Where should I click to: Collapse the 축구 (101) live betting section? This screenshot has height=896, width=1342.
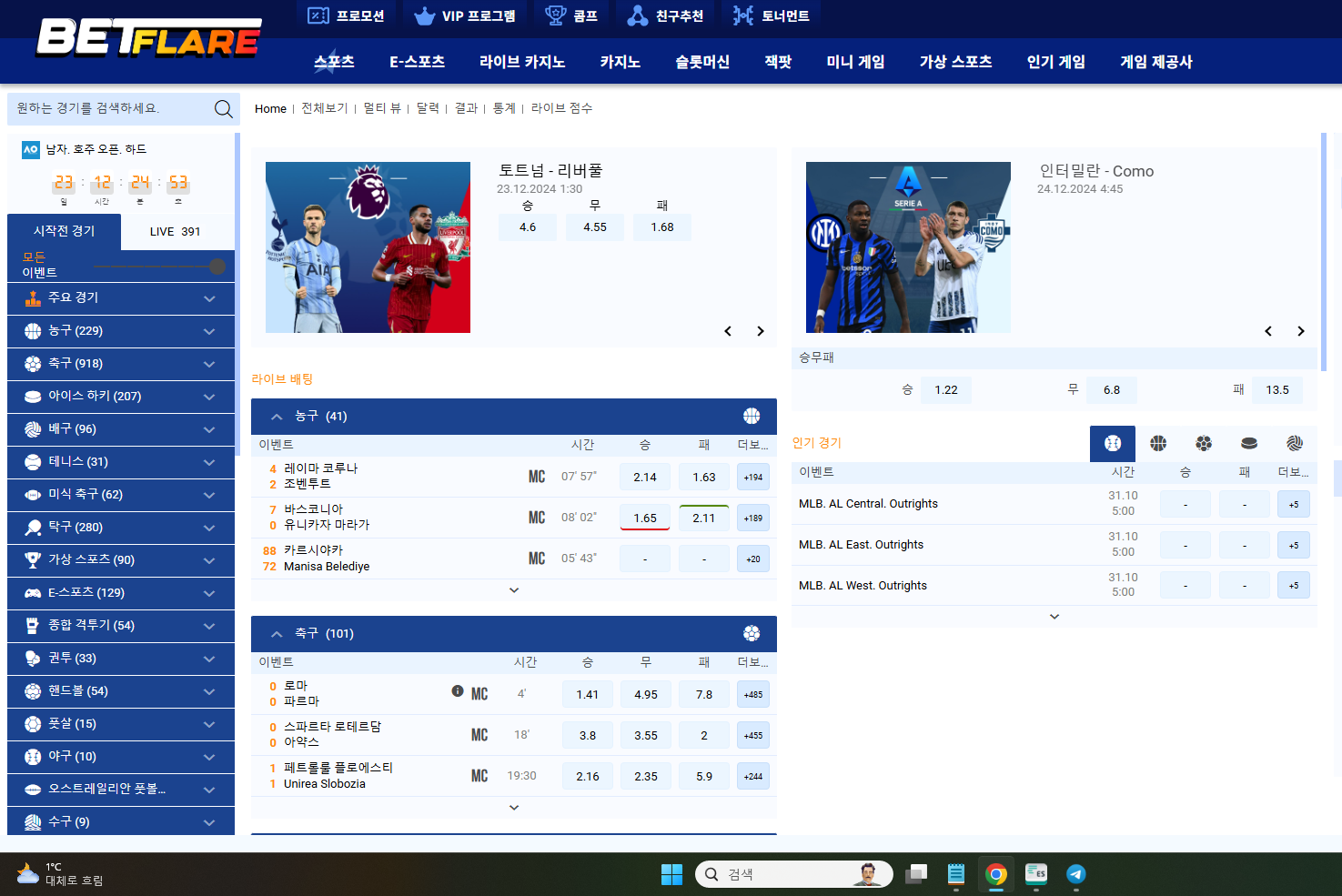pyautogui.click(x=277, y=634)
